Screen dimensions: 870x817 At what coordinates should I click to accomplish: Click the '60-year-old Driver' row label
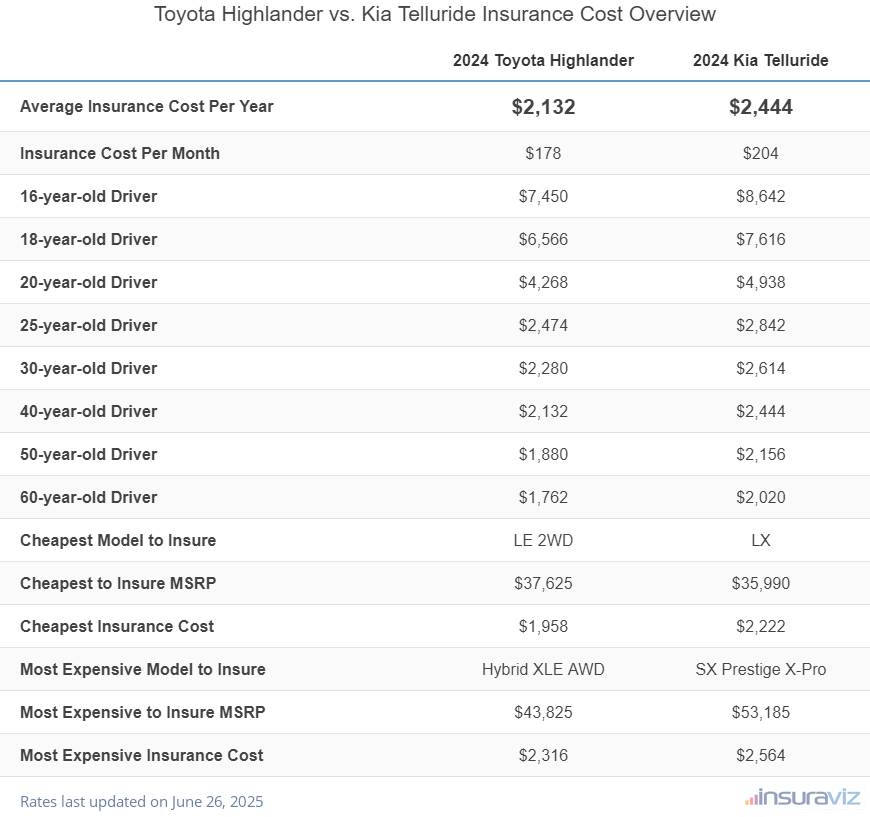[x=88, y=497]
